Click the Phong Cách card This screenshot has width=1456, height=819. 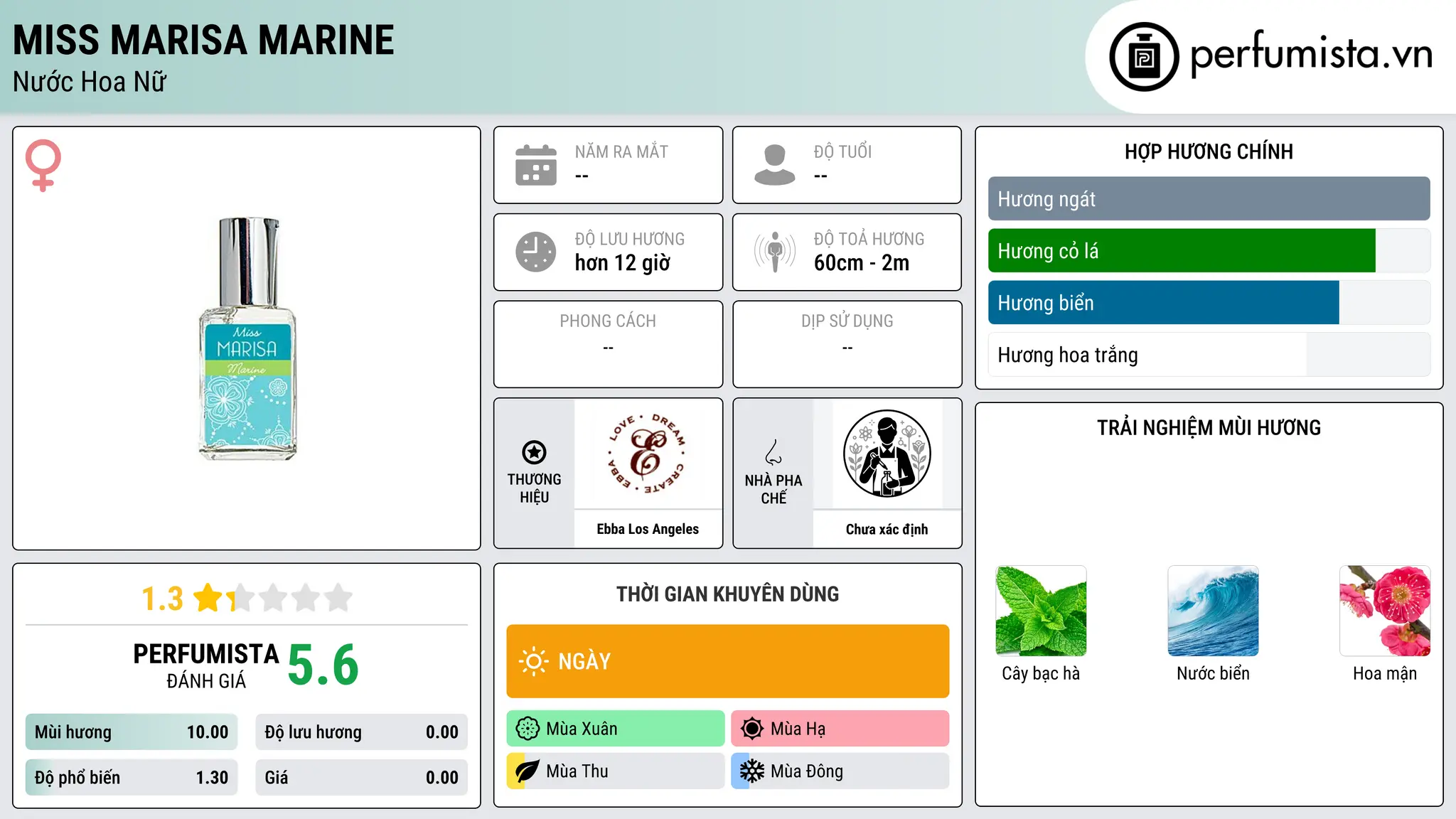[x=608, y=344]
